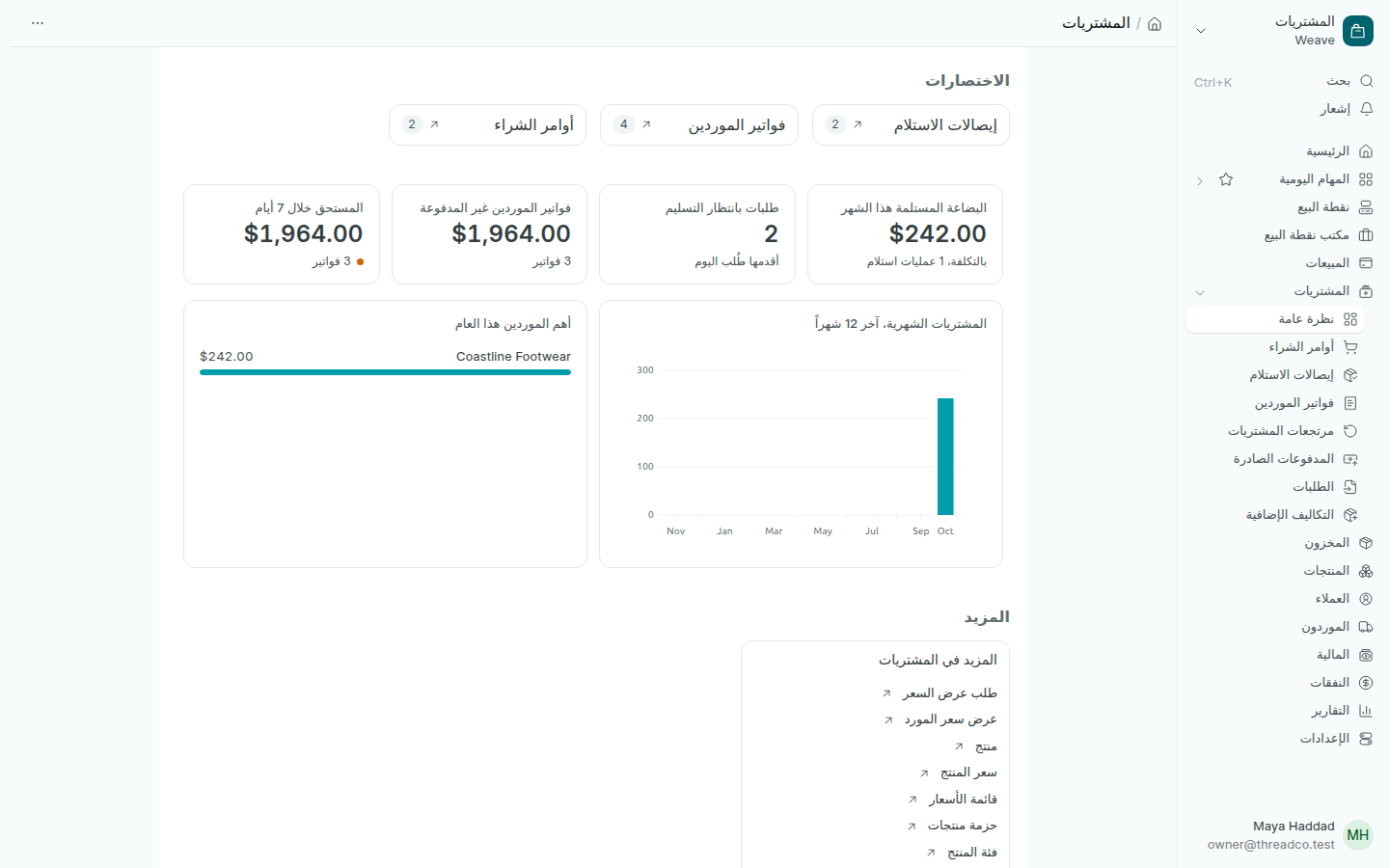
Task: Click المشتريات breadcrumb text in header
Action: point(1096,23)
